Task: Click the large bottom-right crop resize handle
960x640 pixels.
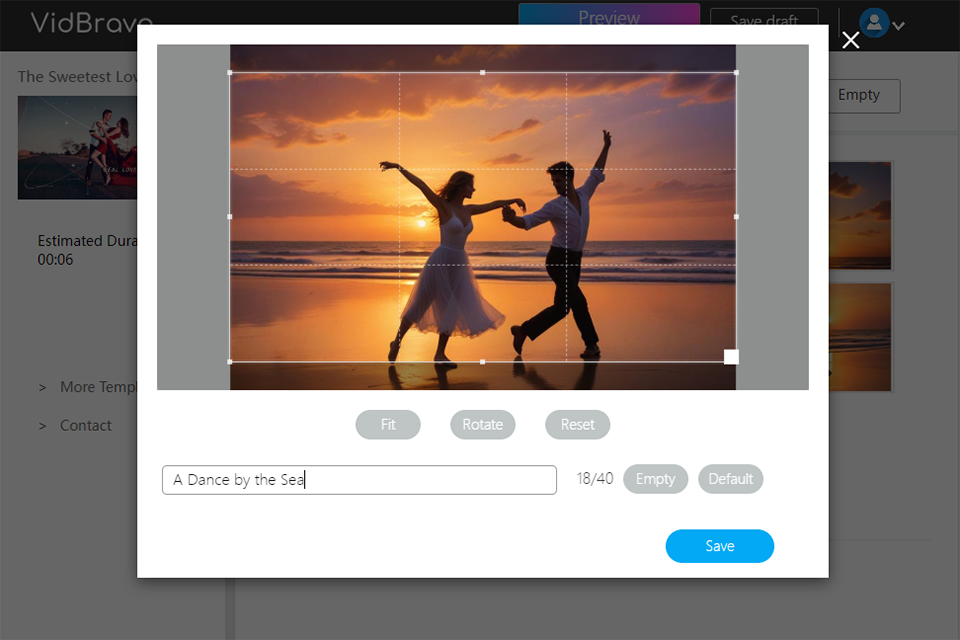Action: pyautogui.click(x=731, y=357)
